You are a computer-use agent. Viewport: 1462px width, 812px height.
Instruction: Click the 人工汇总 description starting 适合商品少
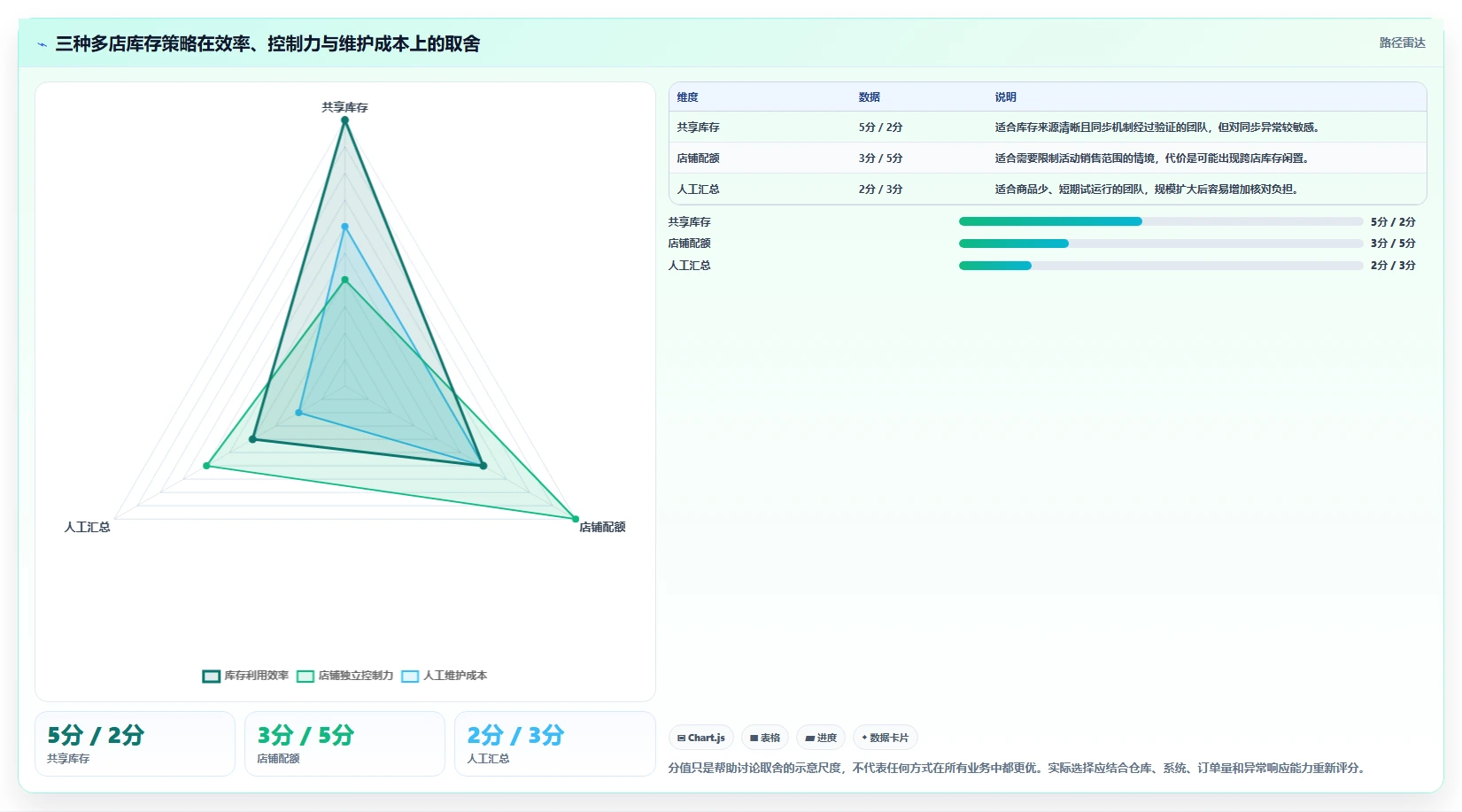click(1148, 189)
